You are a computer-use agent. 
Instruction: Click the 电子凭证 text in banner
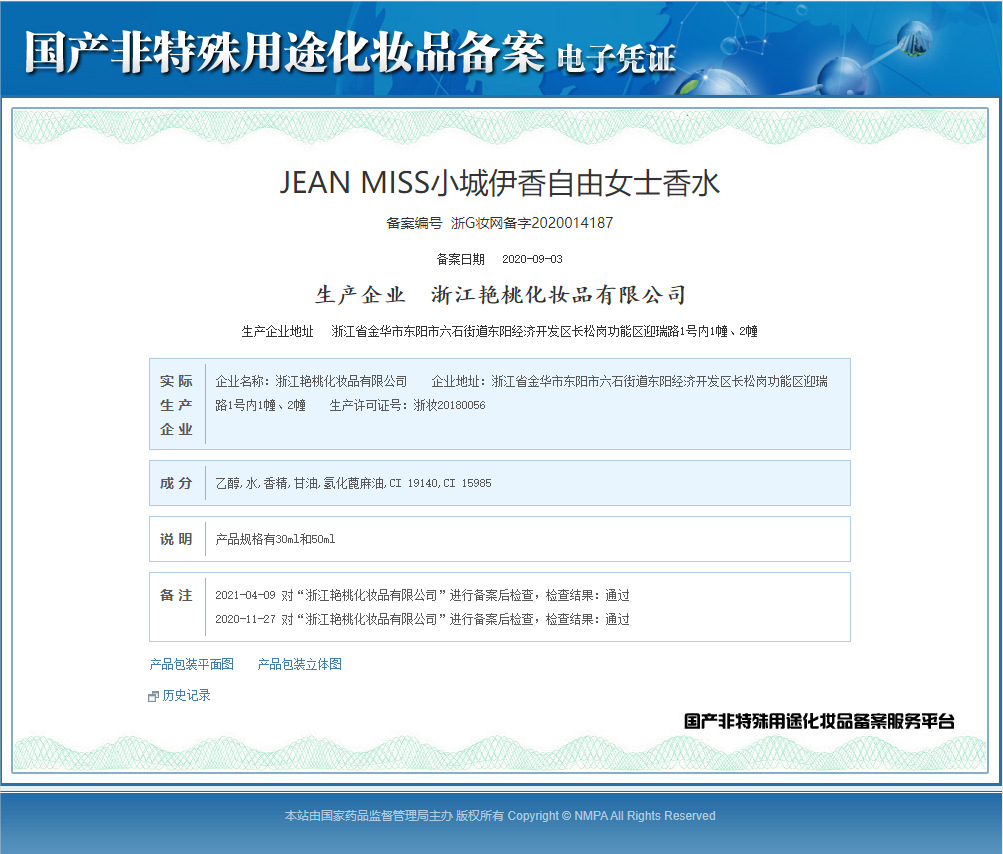tap(616, 59)
